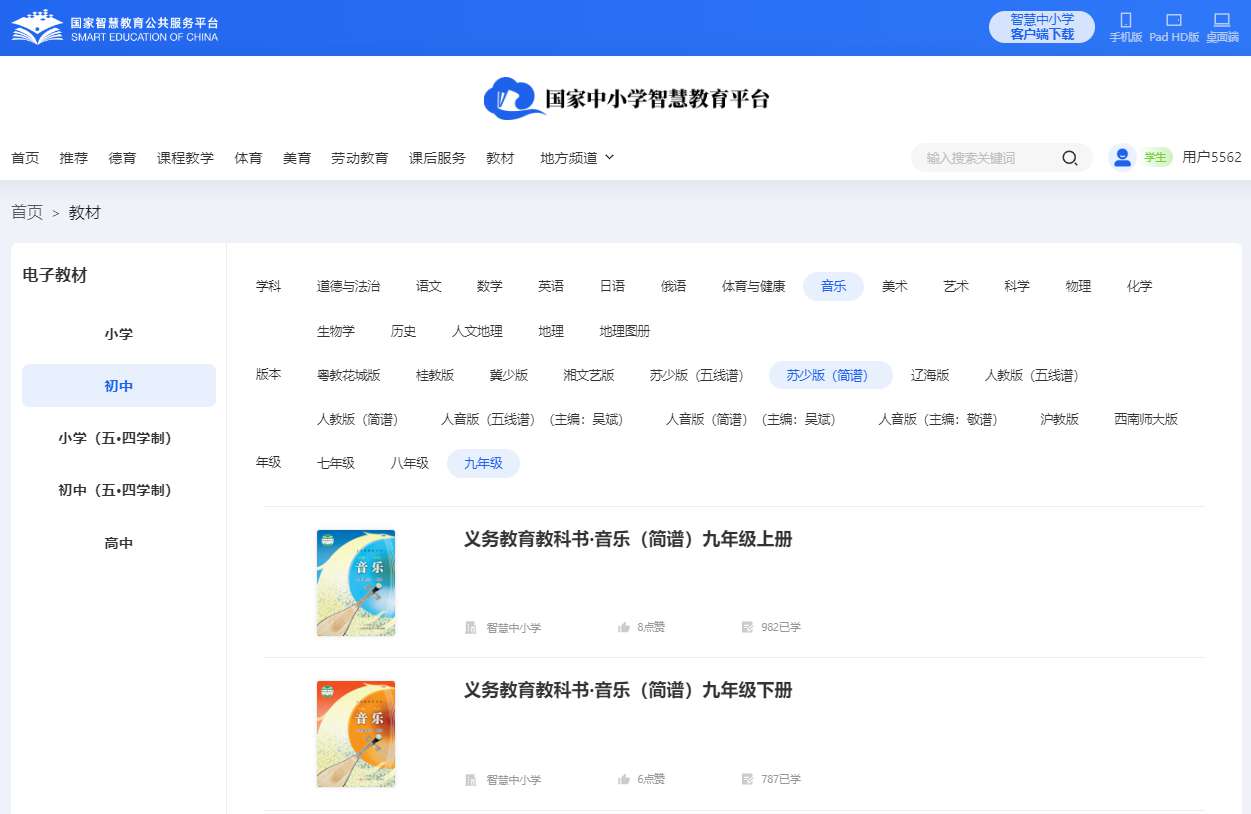Screen dimensions: 1251x814
Task: Select grade 八年级
Action: [410, 463]
